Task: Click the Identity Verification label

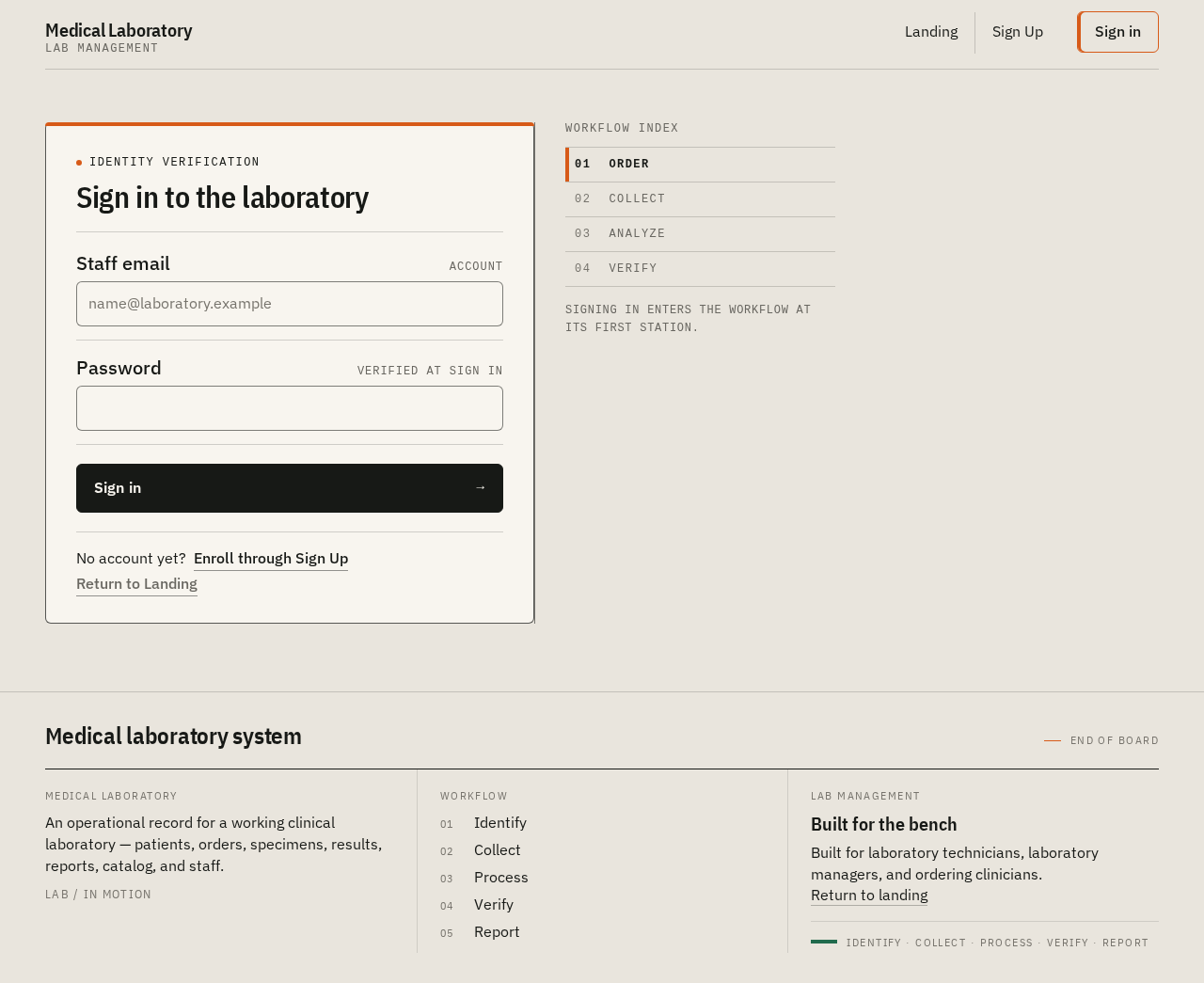Action: (174, 162)
